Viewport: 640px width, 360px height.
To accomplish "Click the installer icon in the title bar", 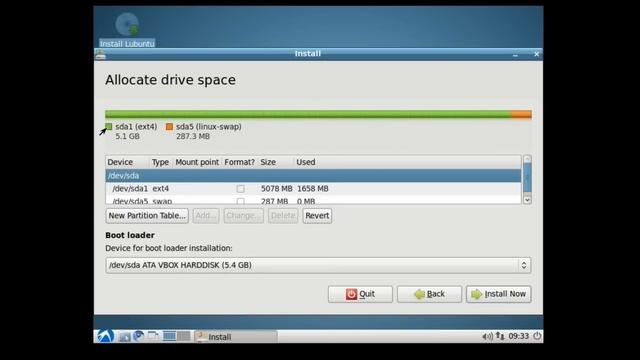I will 100,54.
